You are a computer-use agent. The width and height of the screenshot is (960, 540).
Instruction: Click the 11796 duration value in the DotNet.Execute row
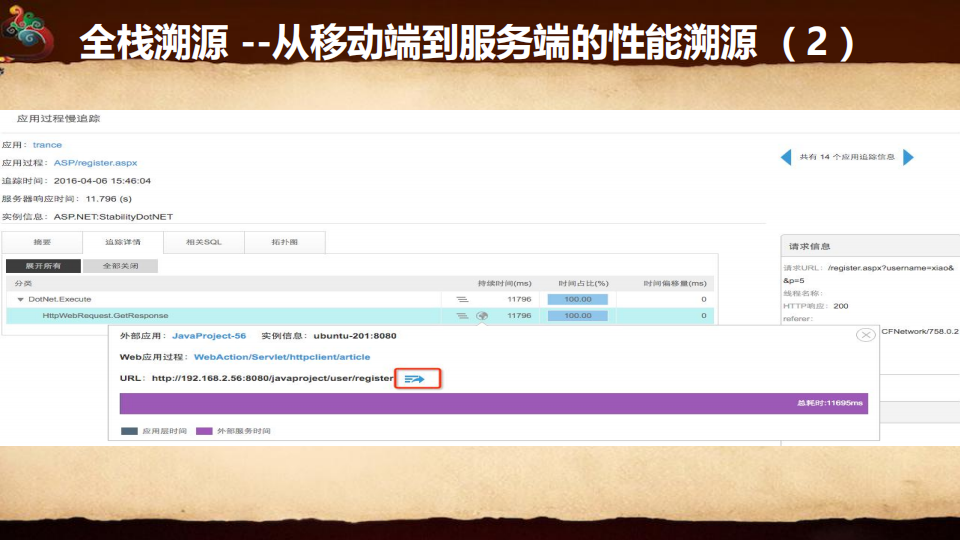[x=519, y=299]
